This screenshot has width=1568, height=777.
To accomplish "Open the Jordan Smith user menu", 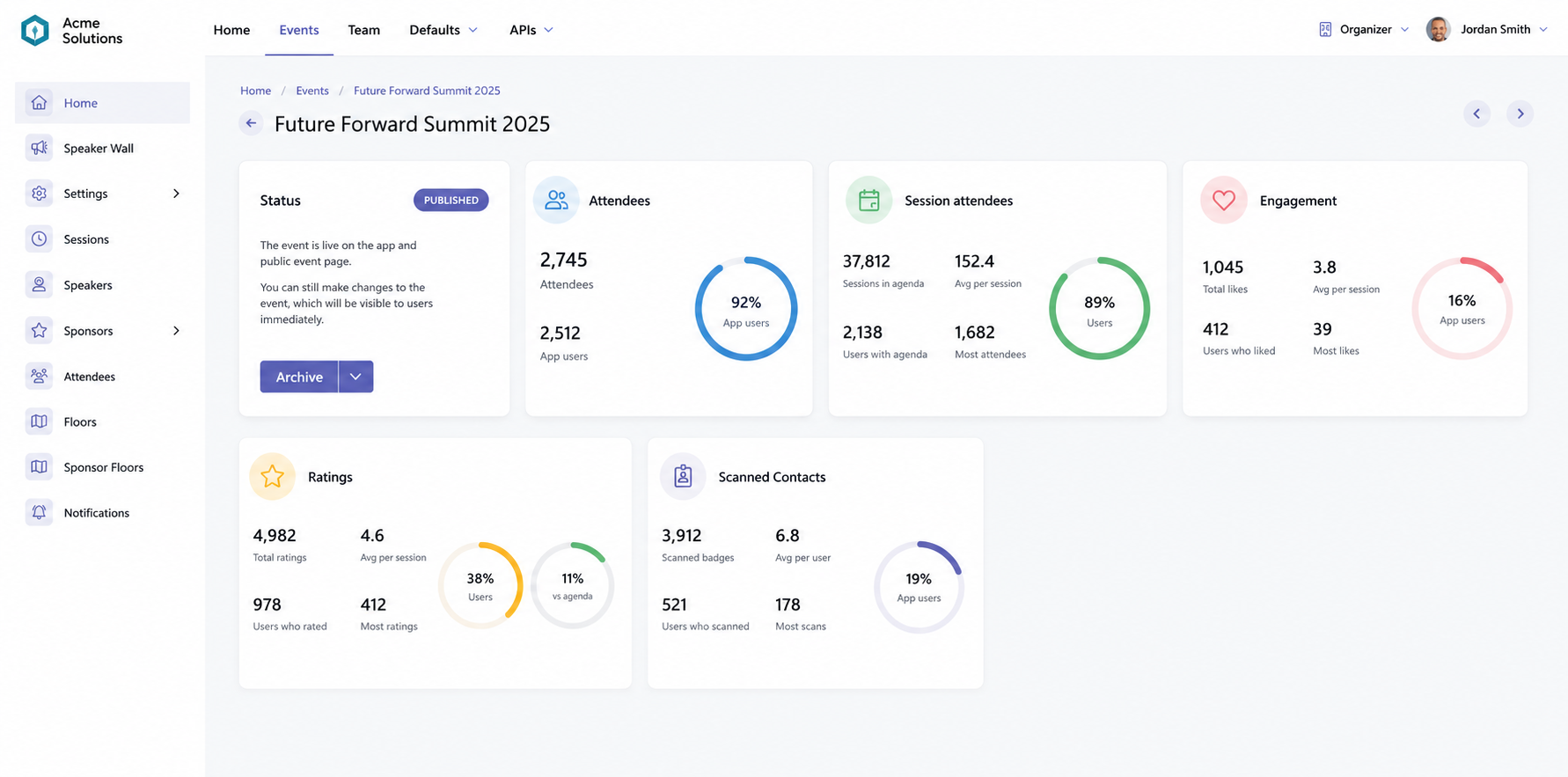I will tap(1487, 29).
